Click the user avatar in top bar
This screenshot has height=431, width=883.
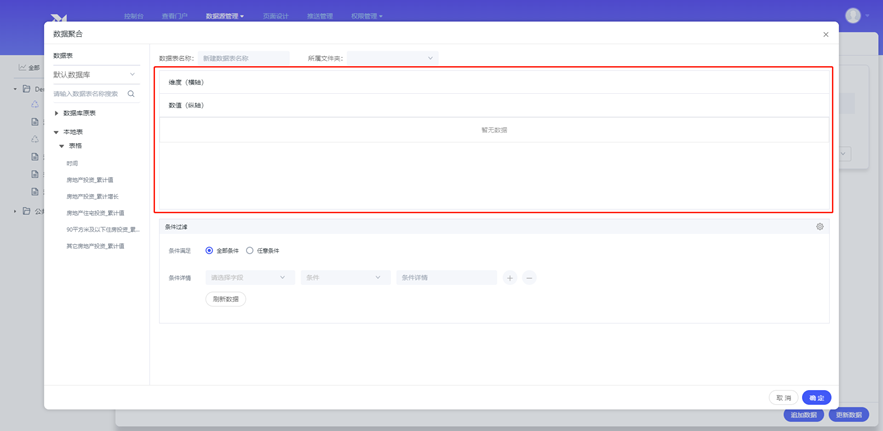pos(853,16)
